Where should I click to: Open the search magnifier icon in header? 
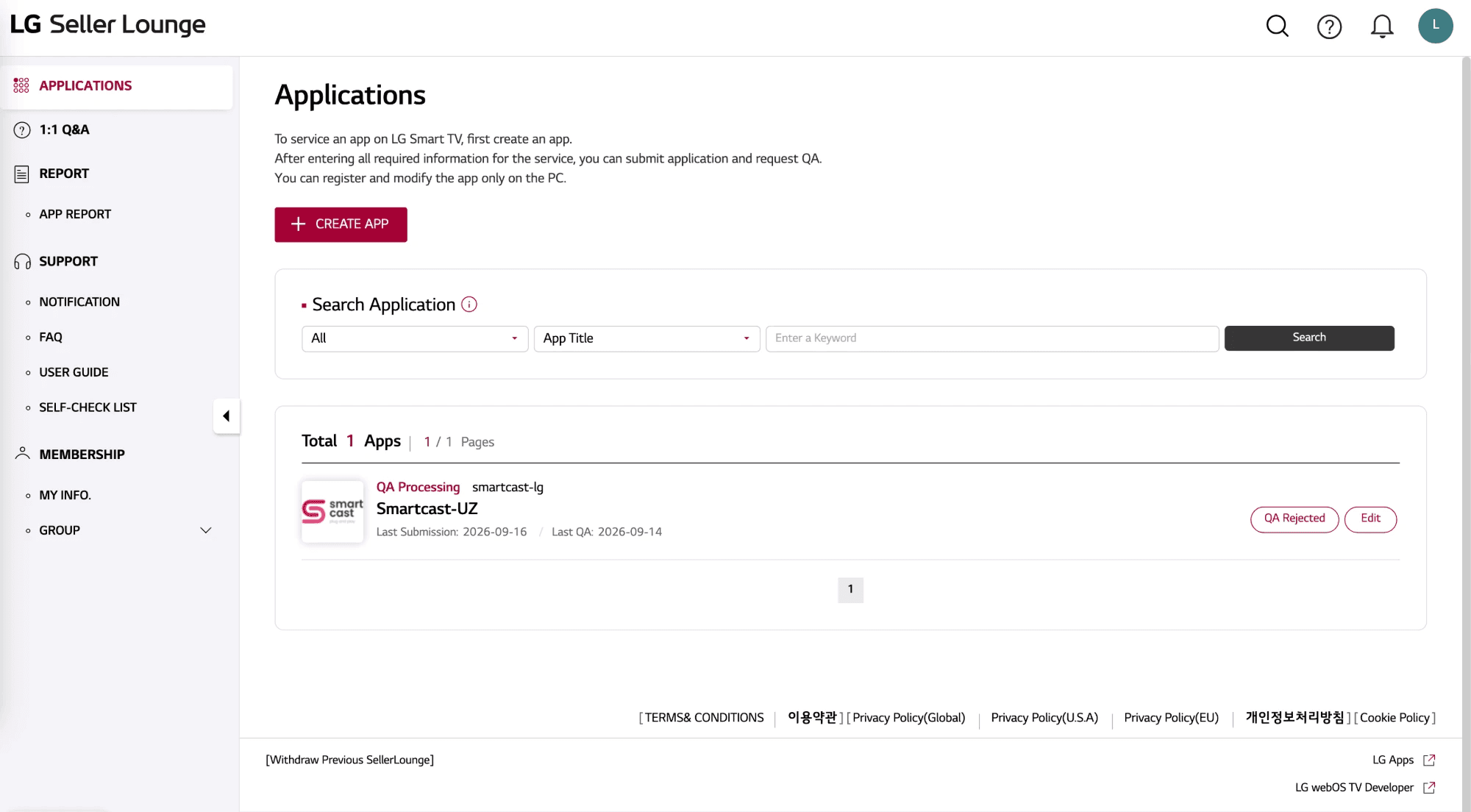(x=1278, y=26)
